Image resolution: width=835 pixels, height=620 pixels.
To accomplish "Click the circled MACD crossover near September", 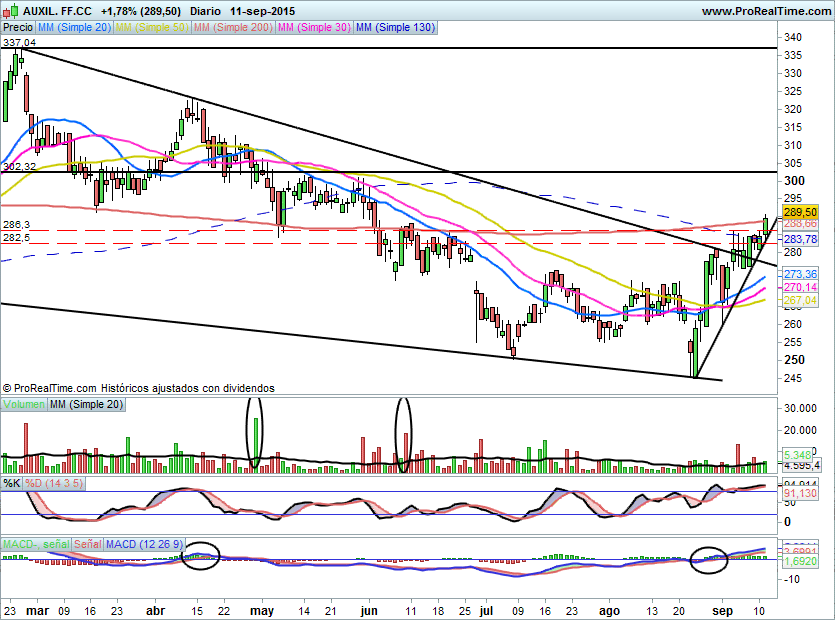I will point(710,559).
